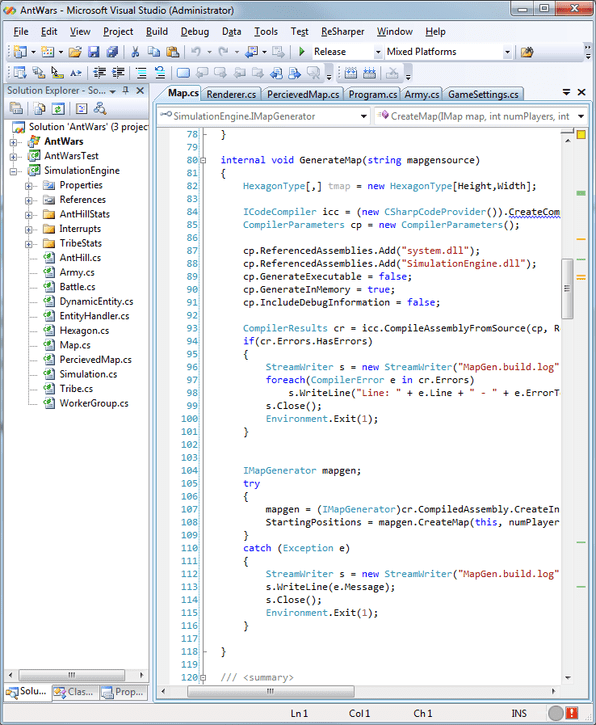Open the Build menu
596x725 pixels.
click(157, 31)
